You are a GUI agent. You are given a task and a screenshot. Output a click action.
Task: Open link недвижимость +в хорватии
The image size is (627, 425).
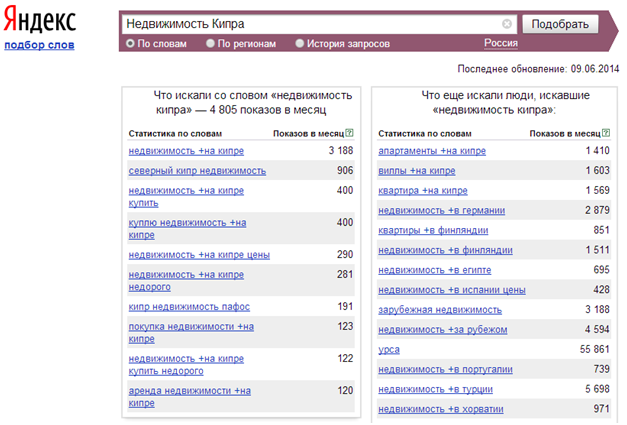coord(441,409)
